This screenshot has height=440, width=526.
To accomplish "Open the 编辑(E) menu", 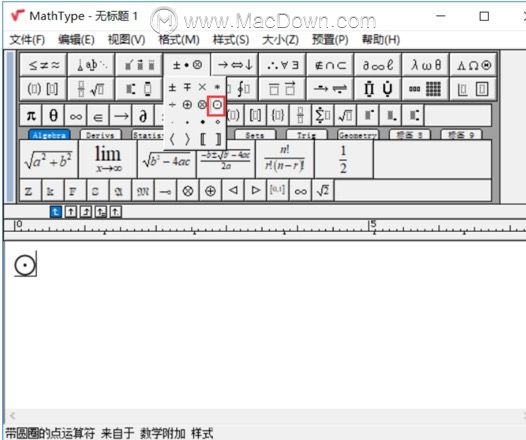I will coord(76,40).
